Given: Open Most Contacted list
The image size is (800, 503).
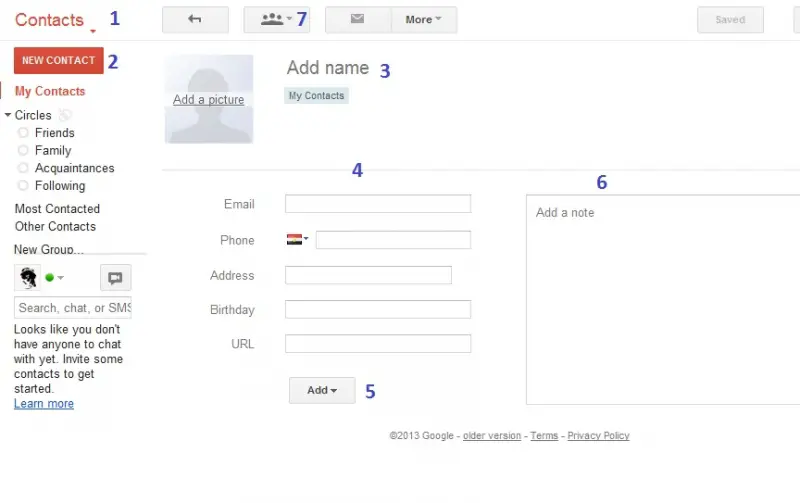Looking at the screenshot, I should point(57,209).
